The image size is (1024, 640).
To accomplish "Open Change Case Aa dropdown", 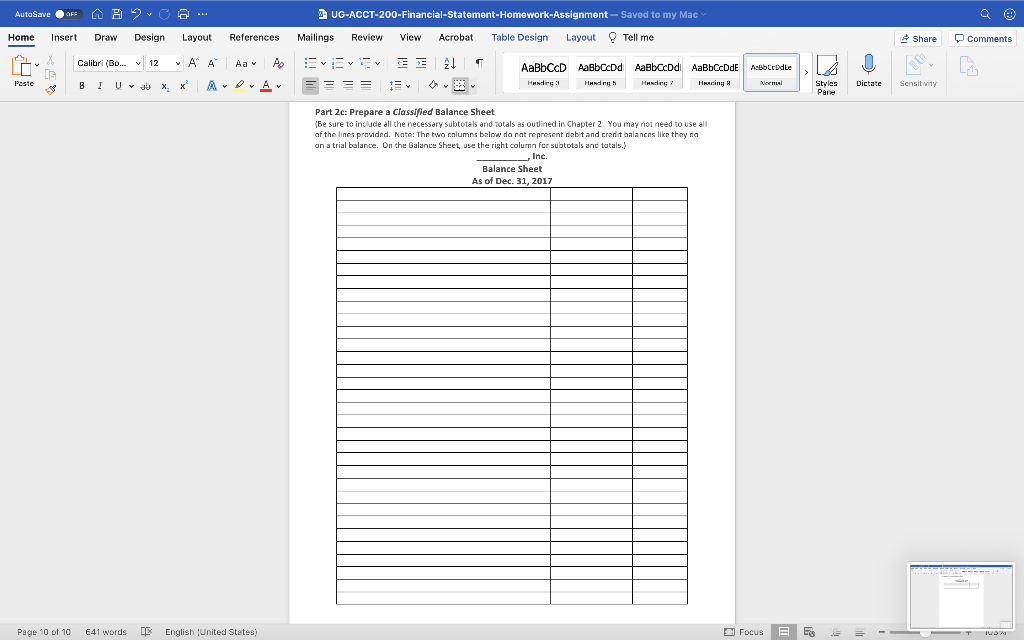I will [x=246, y=63].
